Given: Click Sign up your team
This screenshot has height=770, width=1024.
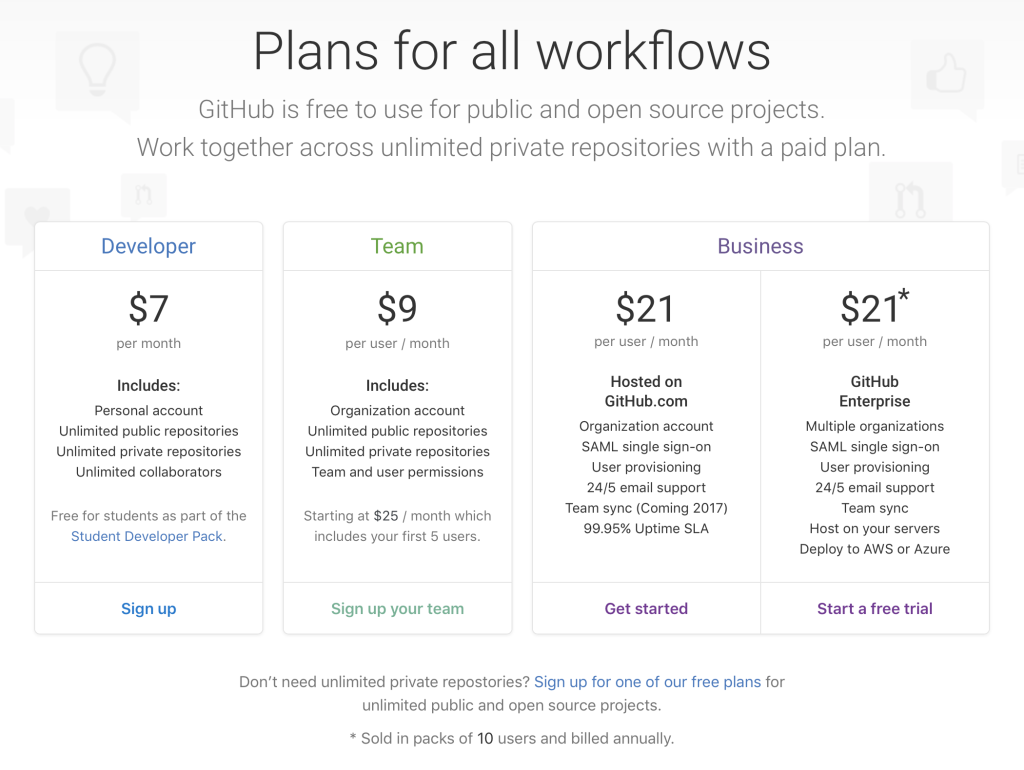Looking at the screenshot, I should (x=397, y=608).
